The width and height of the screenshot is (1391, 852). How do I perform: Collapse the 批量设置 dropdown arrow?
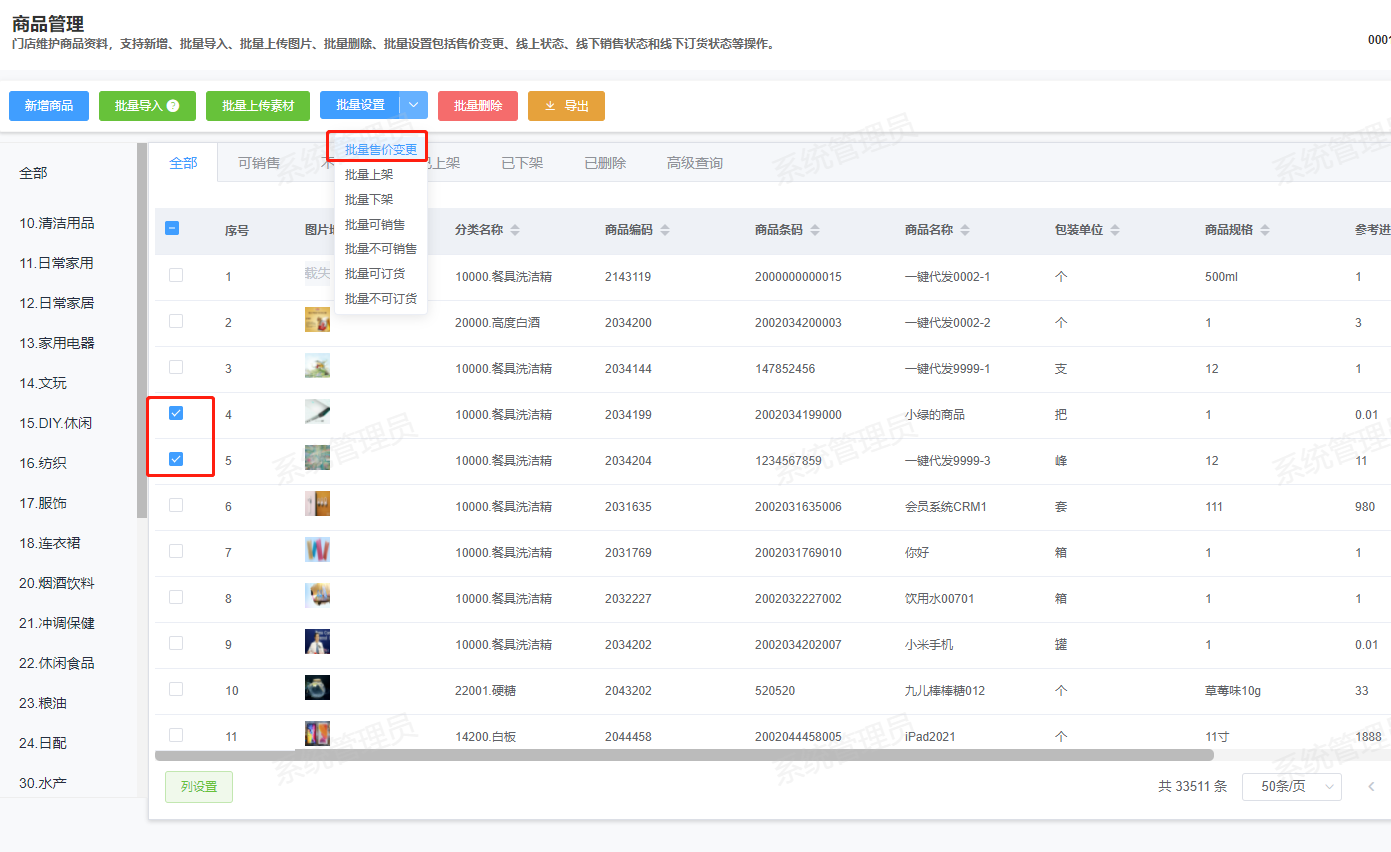tap(413, 106)
